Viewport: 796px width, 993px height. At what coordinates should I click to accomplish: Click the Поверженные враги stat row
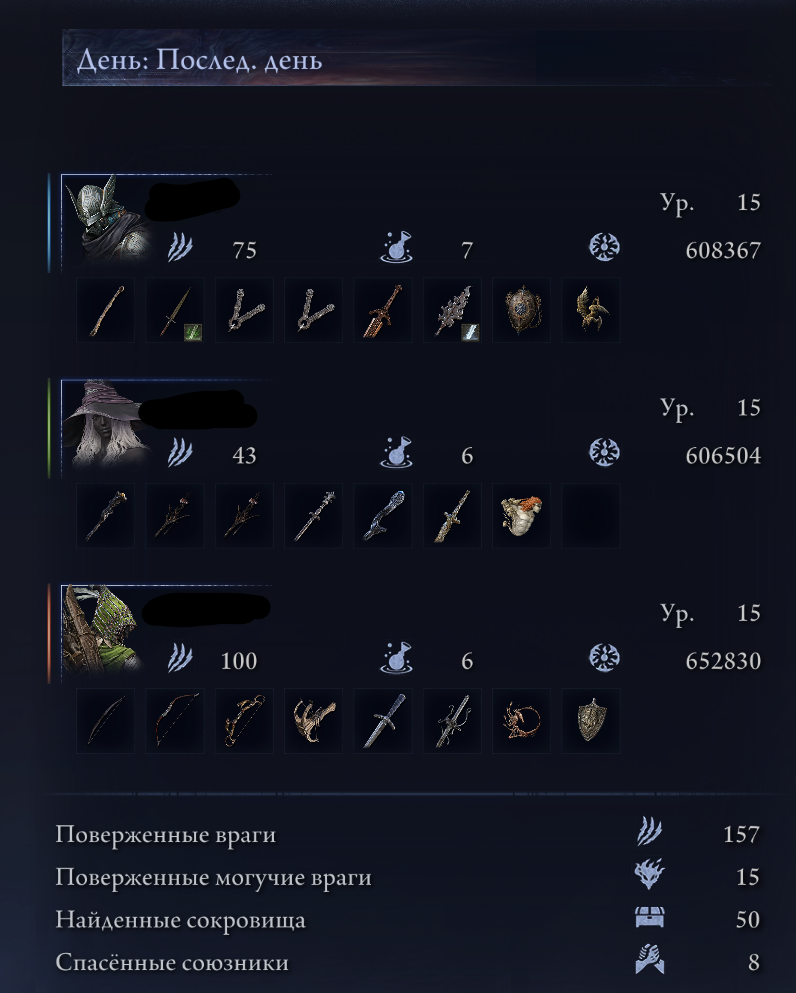tap(407, 834)
